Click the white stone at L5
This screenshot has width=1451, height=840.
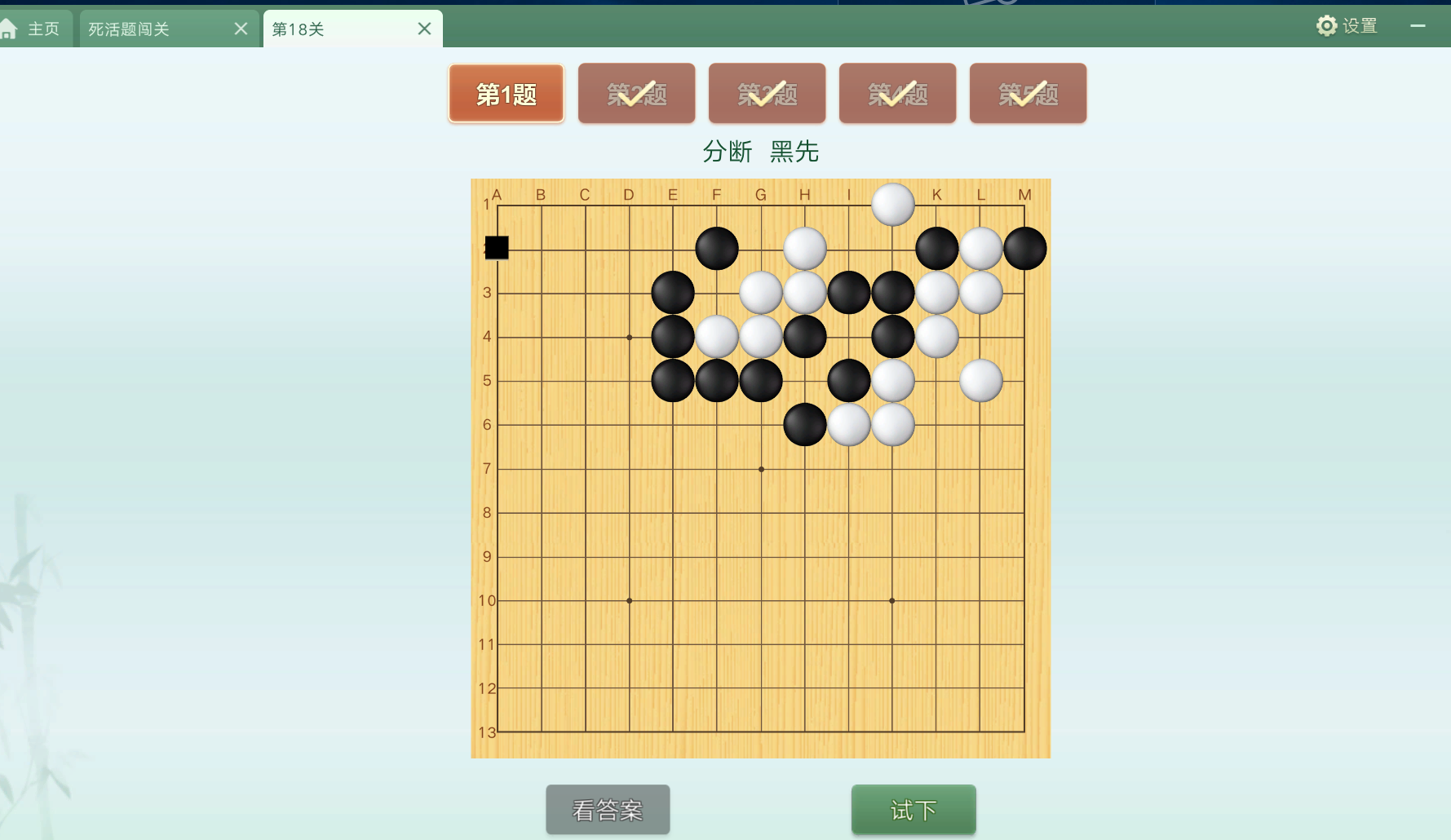click(981, 381)
